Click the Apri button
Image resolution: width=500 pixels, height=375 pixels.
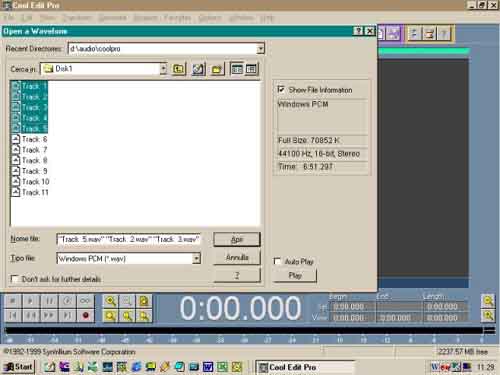tap(237, 239)
